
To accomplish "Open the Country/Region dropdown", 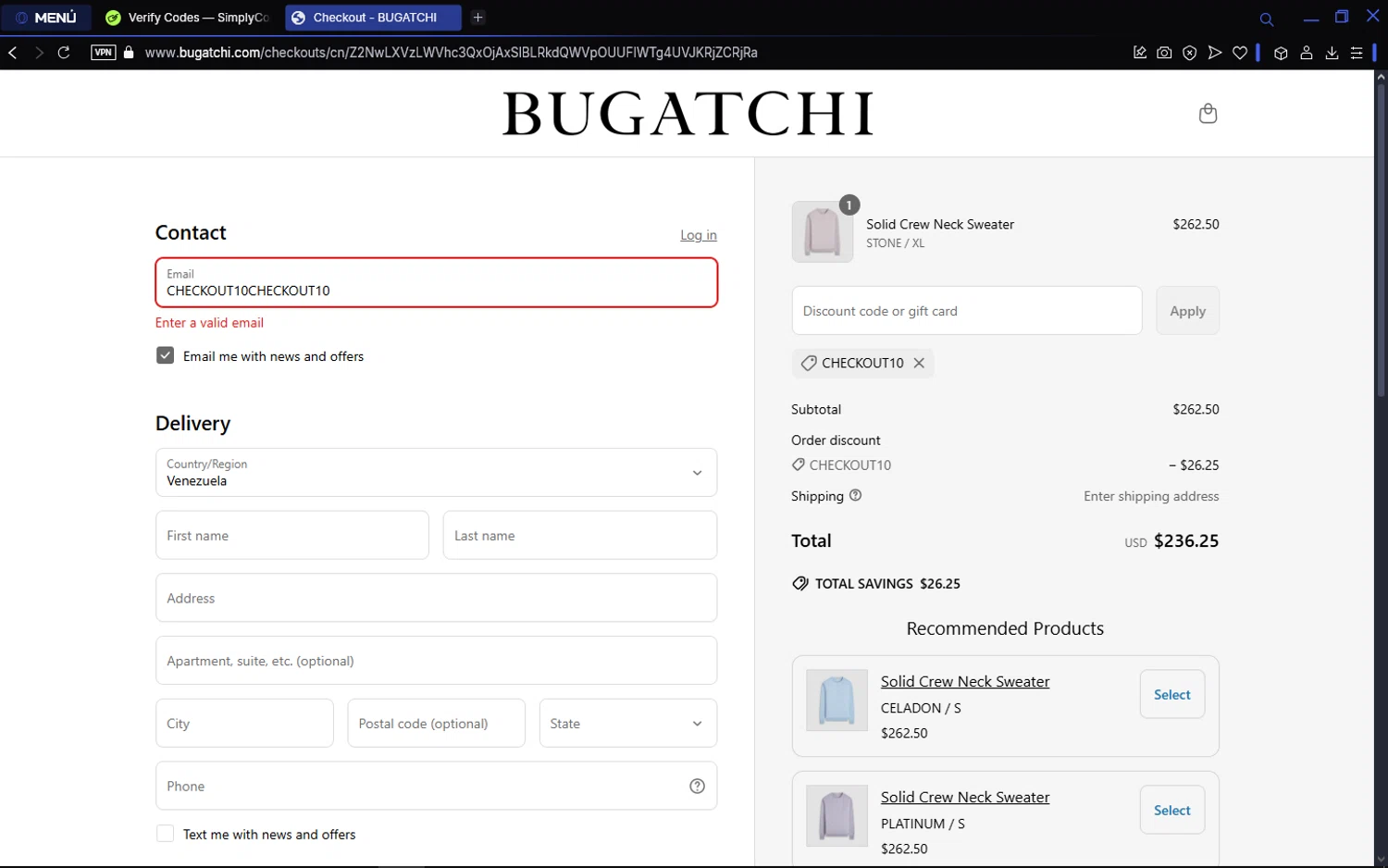I will point(437,473).
